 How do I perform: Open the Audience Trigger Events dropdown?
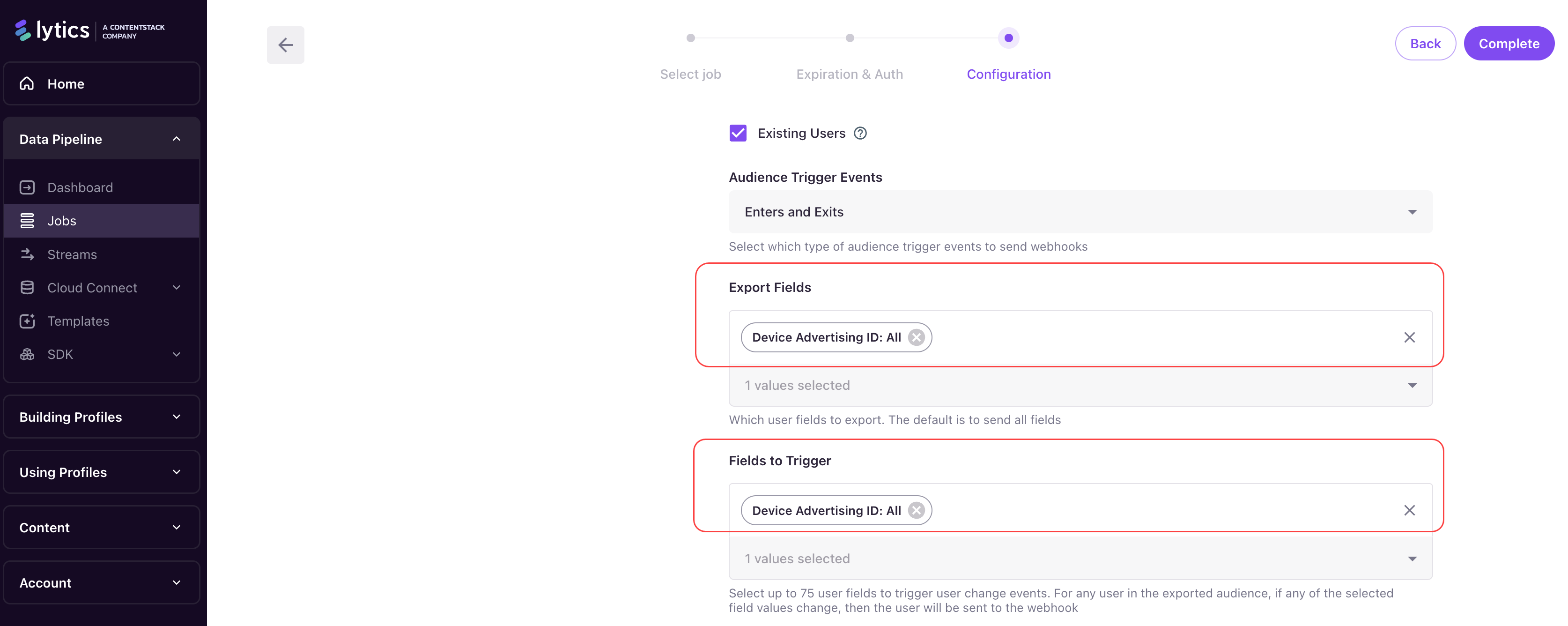[1080, 212]
